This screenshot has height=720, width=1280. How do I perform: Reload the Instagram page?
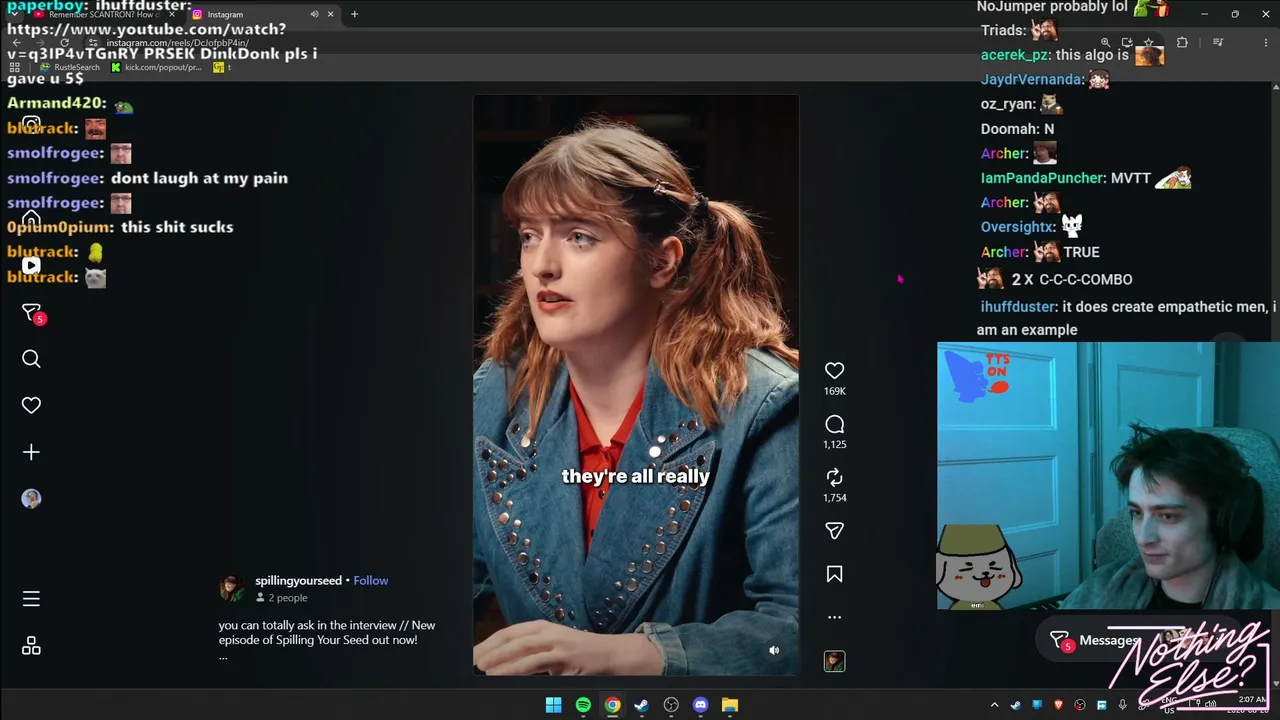65,43
